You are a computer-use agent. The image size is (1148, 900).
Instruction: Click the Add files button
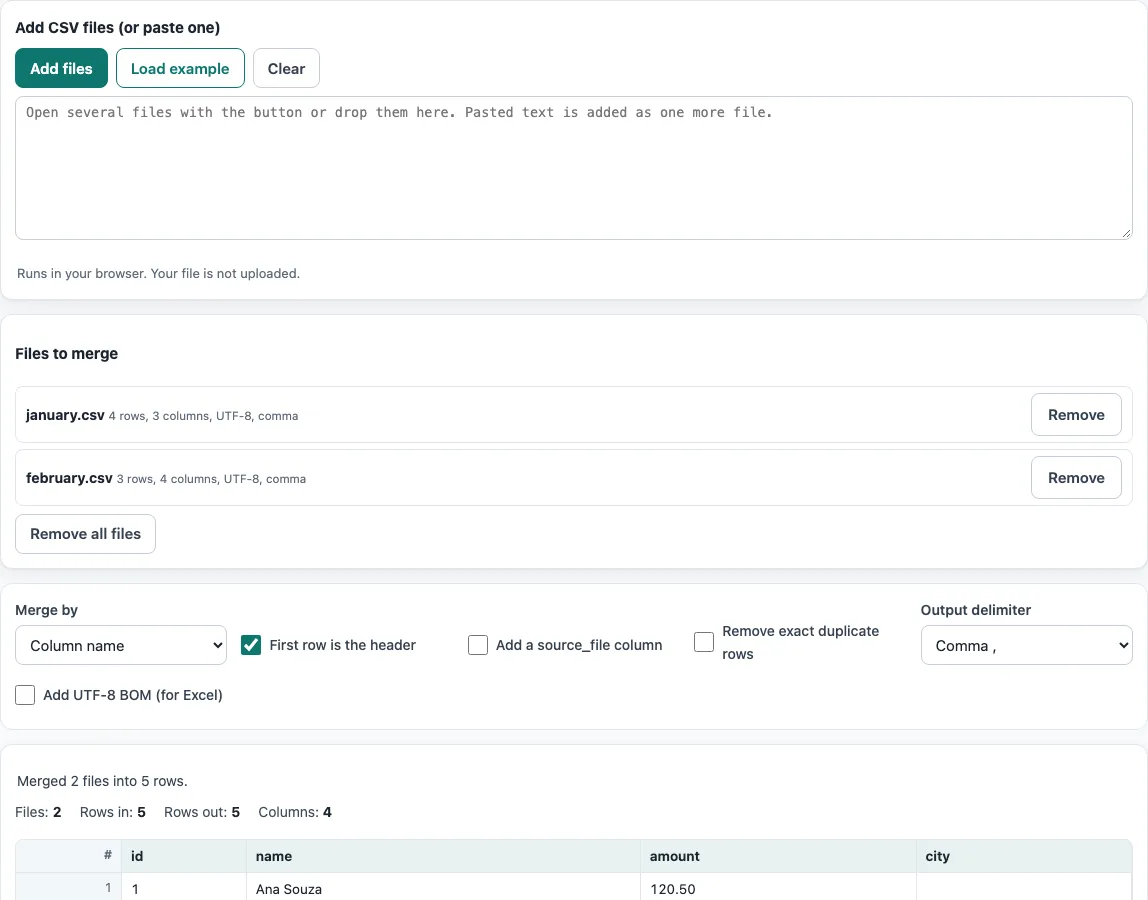(x=62, y=68)
